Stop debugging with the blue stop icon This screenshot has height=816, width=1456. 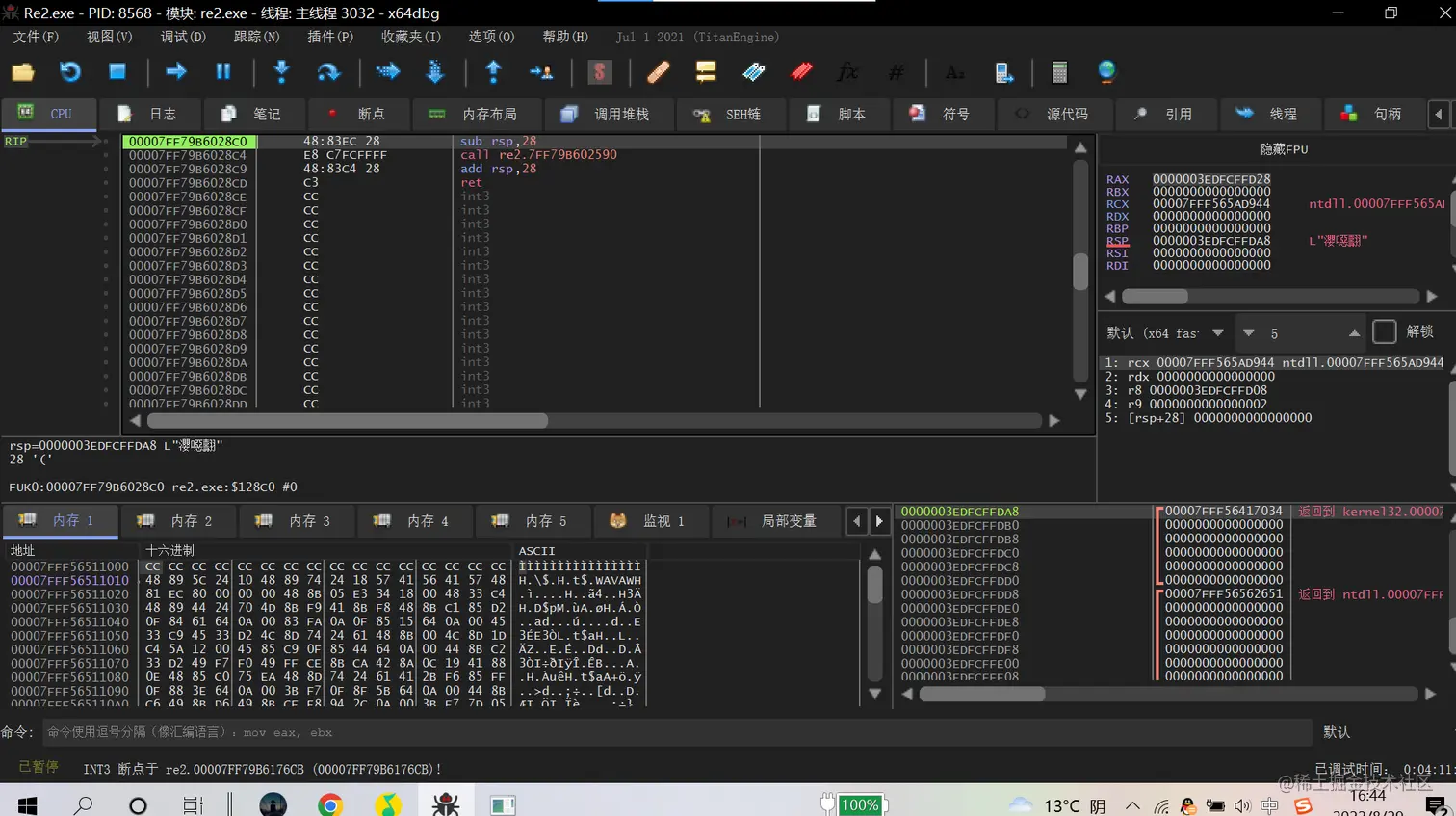[117, 72]
